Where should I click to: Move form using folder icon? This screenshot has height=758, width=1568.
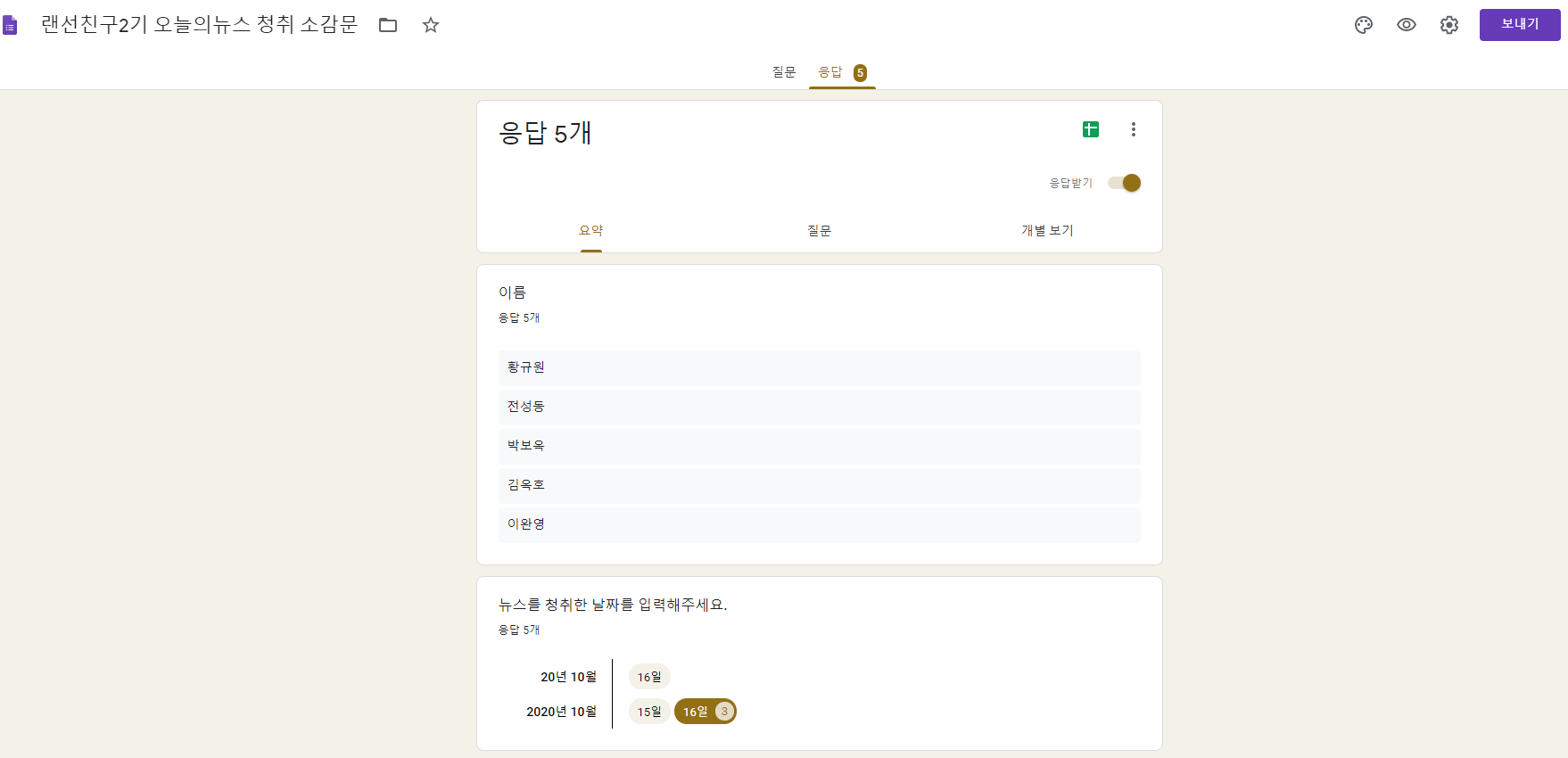coord(388,25)
